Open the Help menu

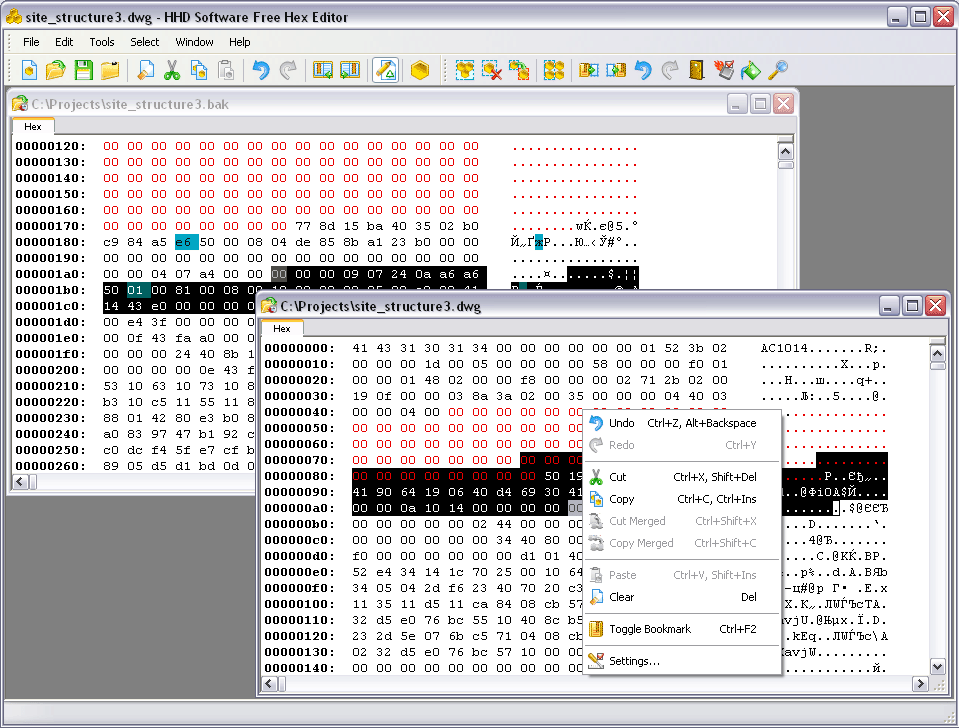point(240,42)
